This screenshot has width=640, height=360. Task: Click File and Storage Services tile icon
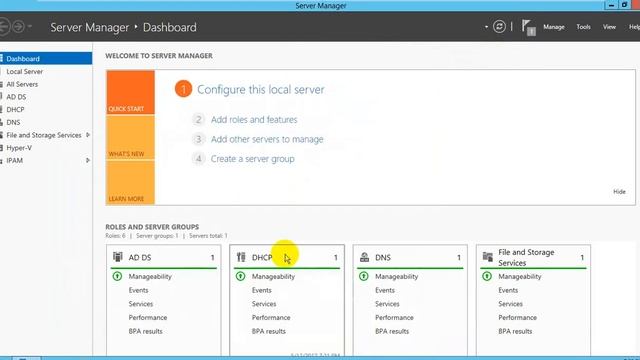488,257
